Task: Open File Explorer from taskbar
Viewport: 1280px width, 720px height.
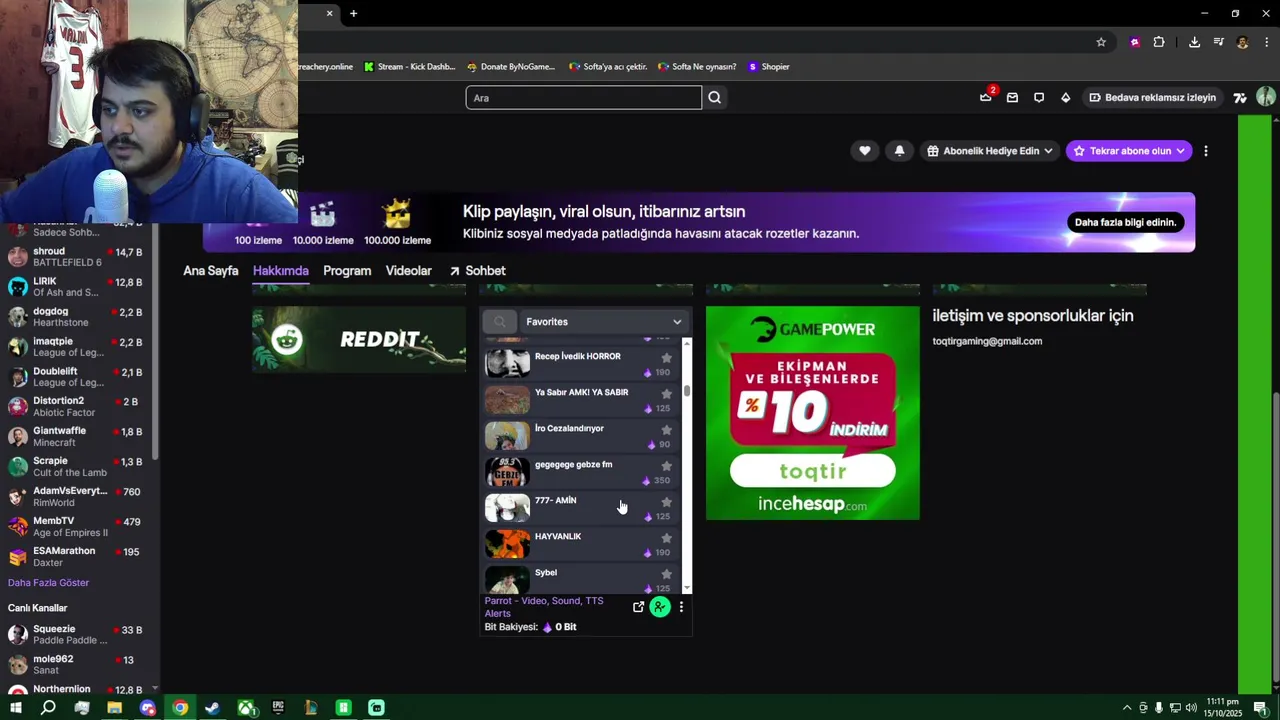Action: click(114, 708)
